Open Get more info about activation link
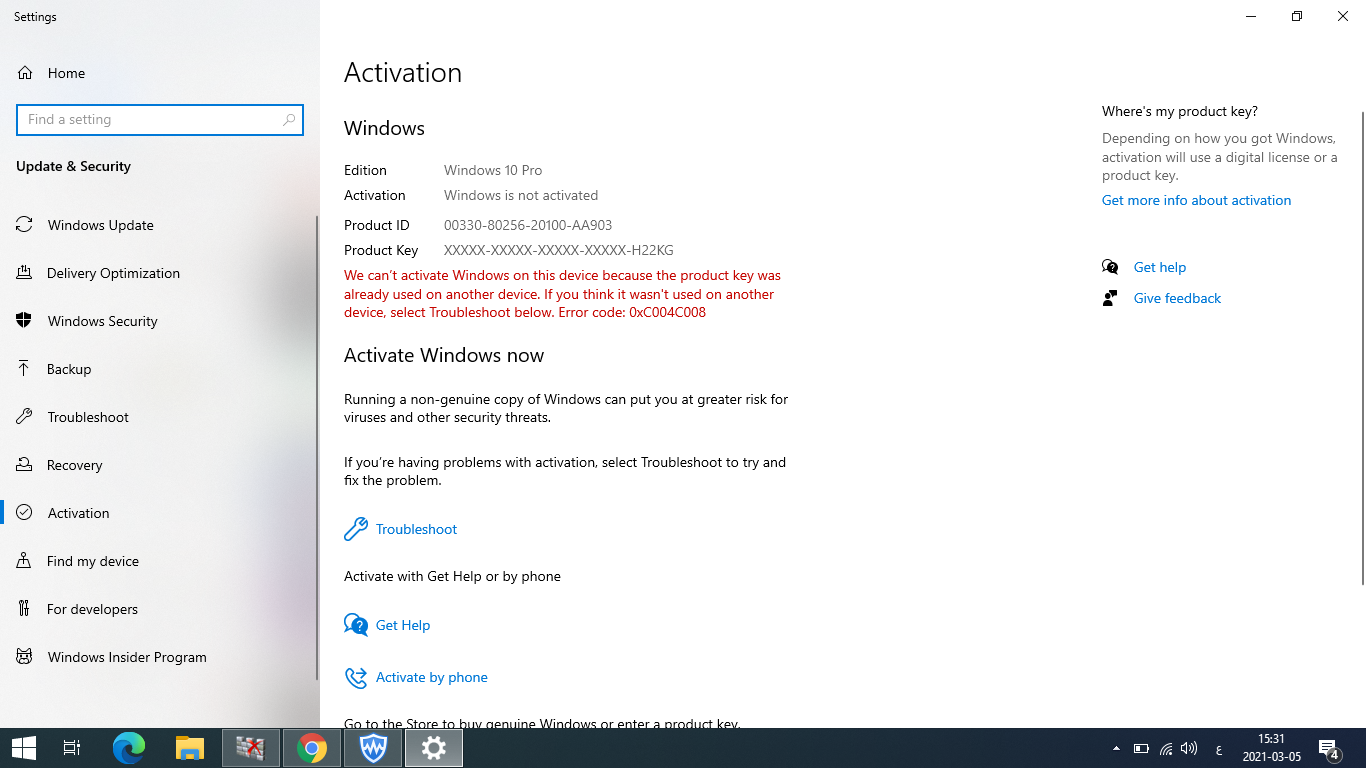The width and height of the screenshot is (1366, 768). [1196, 200]
